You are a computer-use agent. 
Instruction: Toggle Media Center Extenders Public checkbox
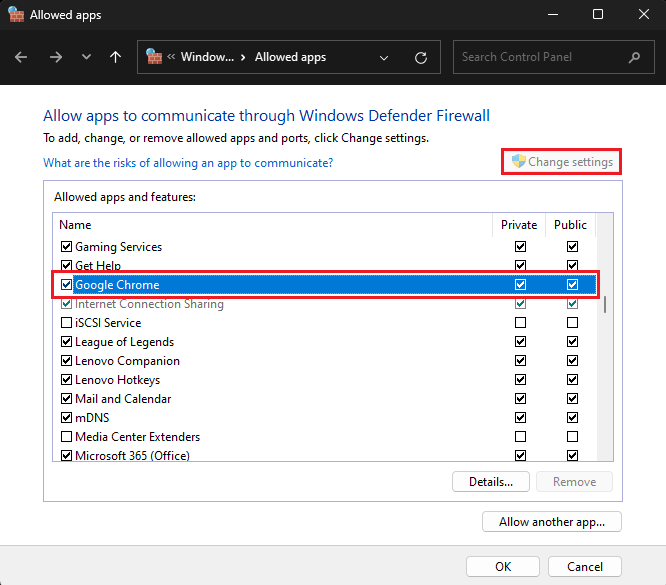tap(572, 437)
